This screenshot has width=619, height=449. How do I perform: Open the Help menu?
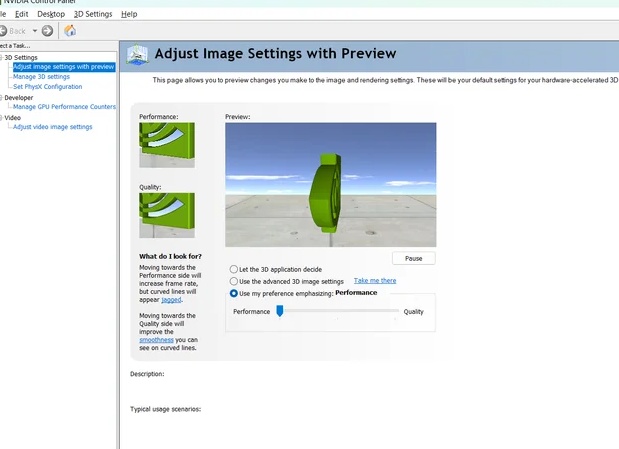coord(129,14)
